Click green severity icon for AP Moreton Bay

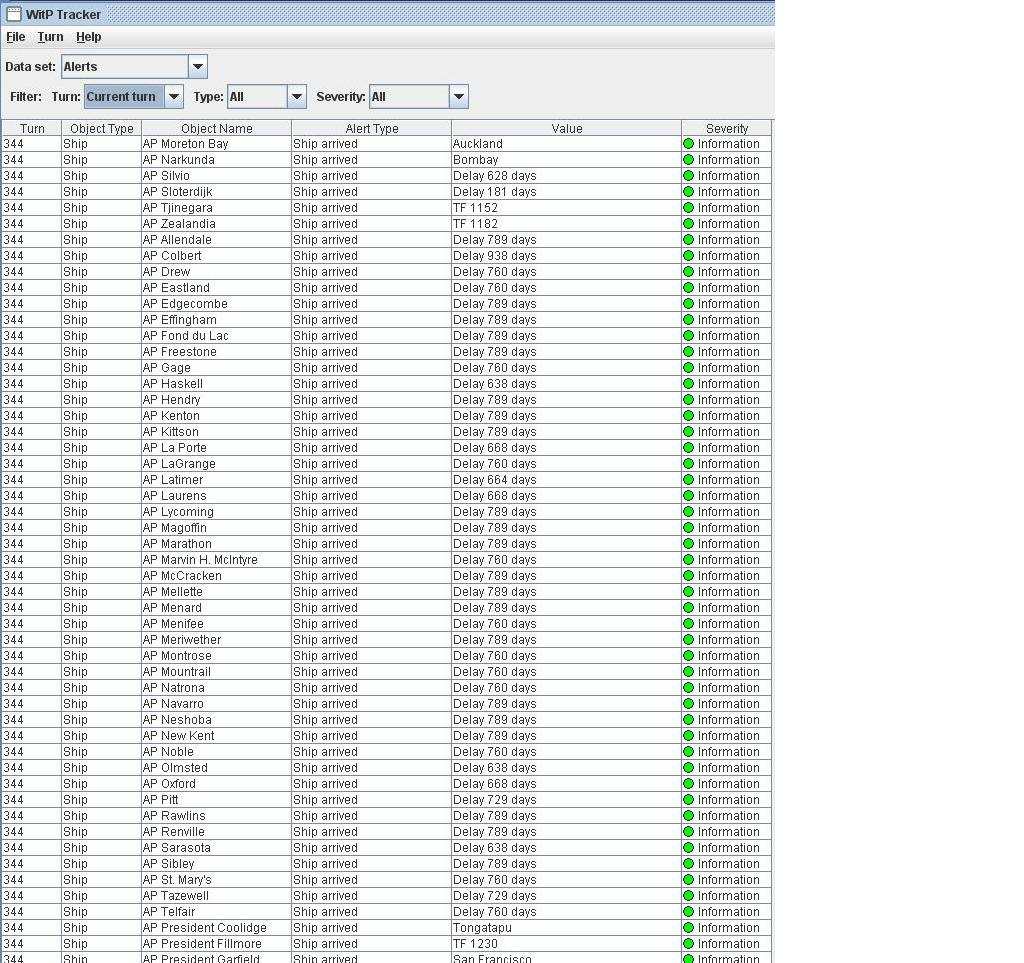(x=688, y=144)
